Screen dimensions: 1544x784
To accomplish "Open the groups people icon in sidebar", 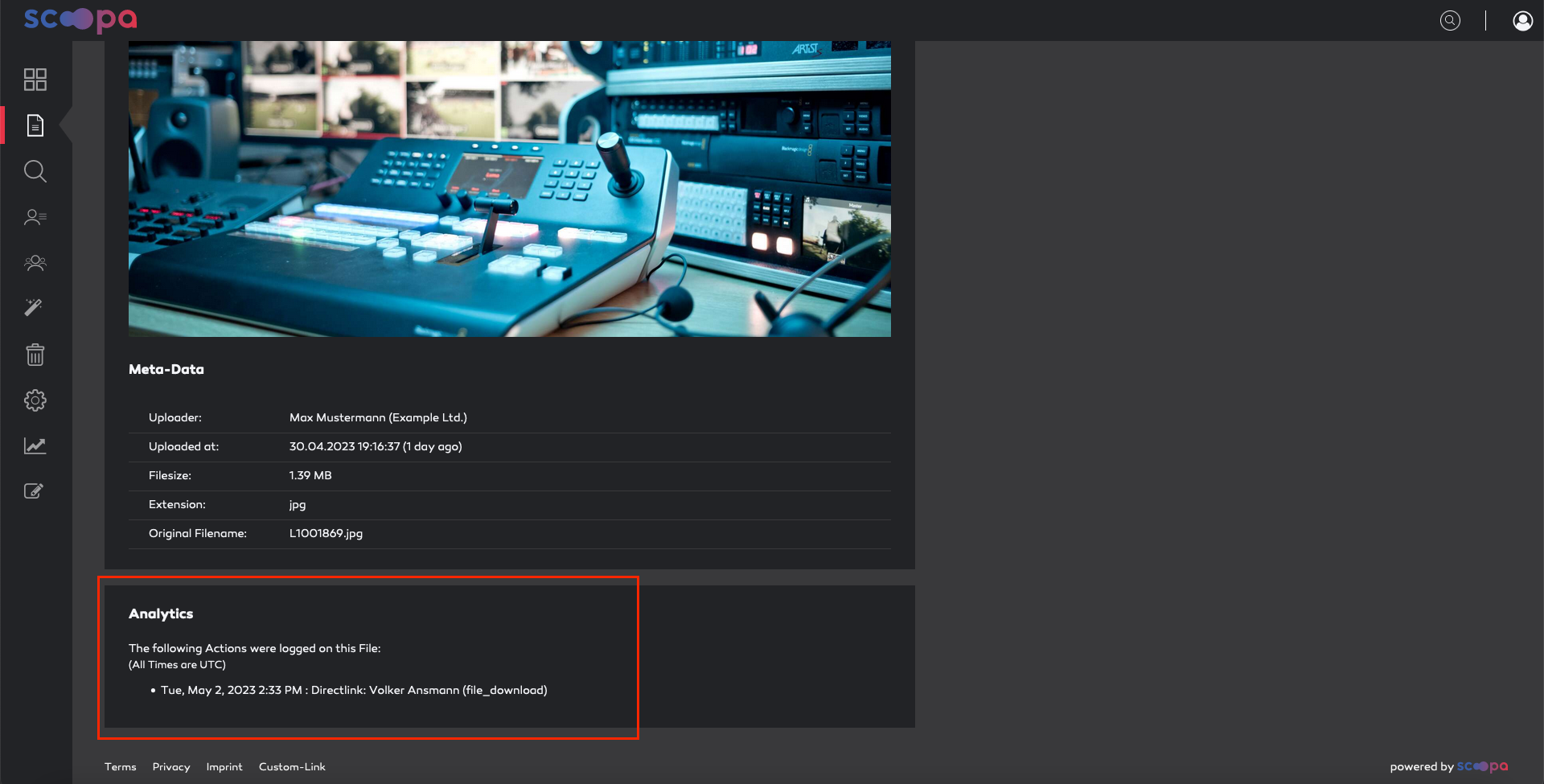I will tap(35, 263).
